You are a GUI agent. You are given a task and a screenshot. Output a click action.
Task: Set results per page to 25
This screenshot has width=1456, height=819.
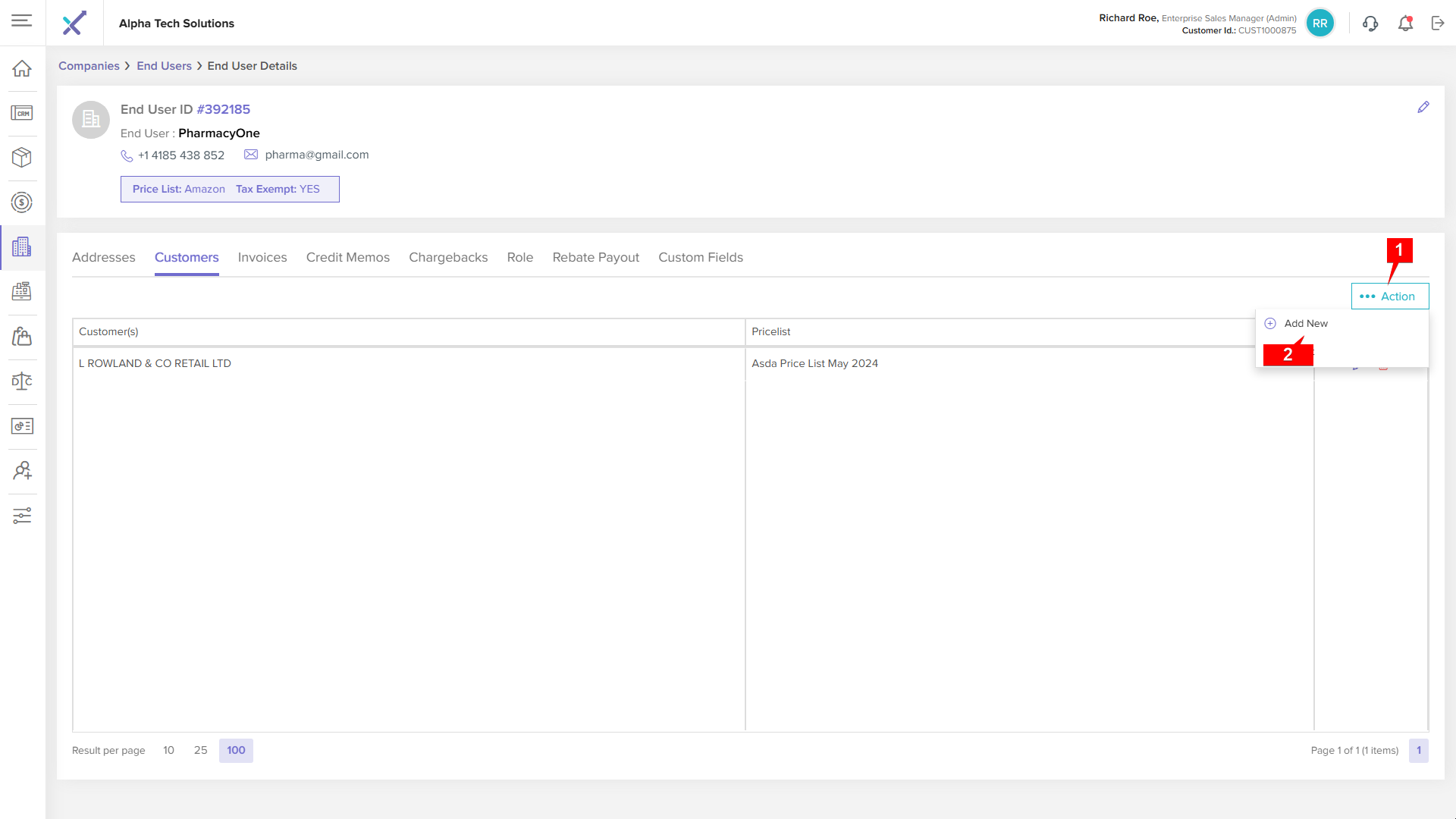[200, 751]
